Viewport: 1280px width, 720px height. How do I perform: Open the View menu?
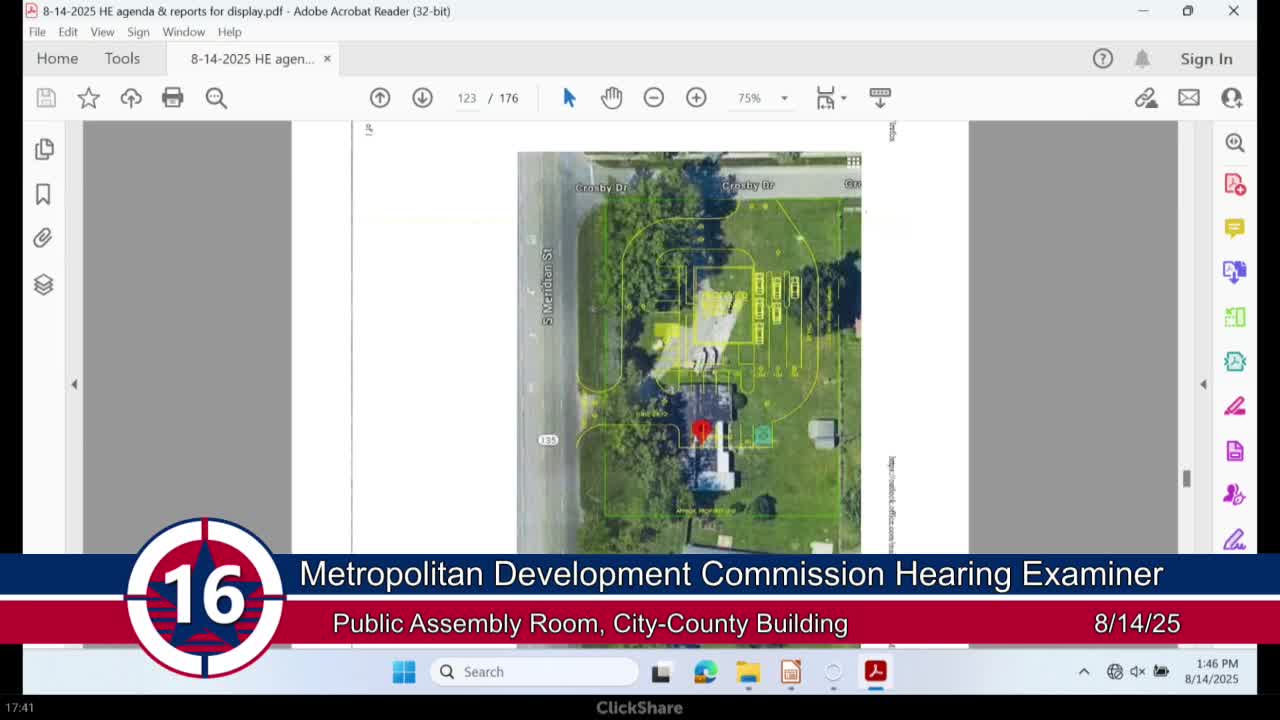102,32
